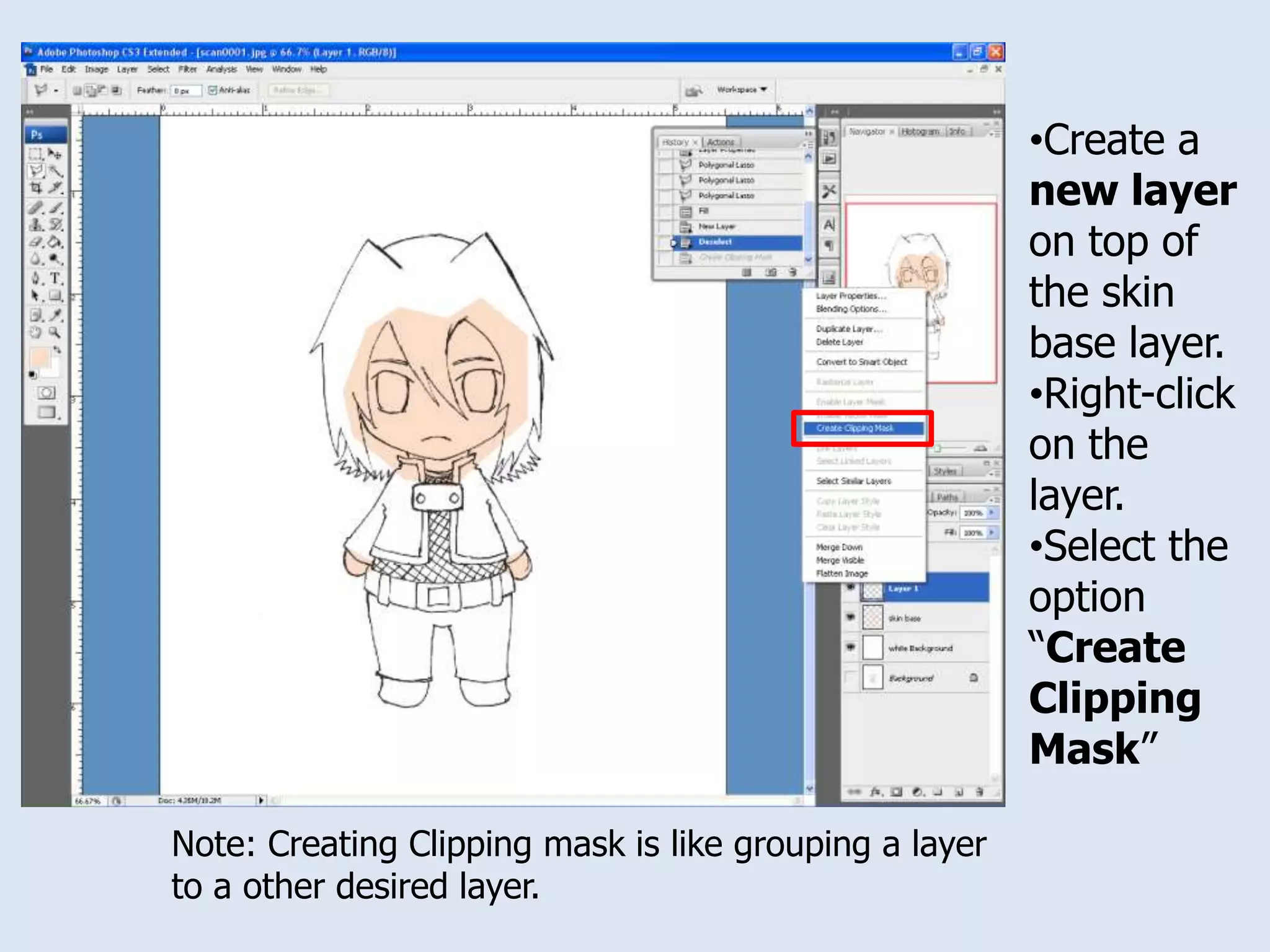This screenshot has width=1270, height=952.
Task: Click the delete layer trash icon
Action: click(979, 791)
